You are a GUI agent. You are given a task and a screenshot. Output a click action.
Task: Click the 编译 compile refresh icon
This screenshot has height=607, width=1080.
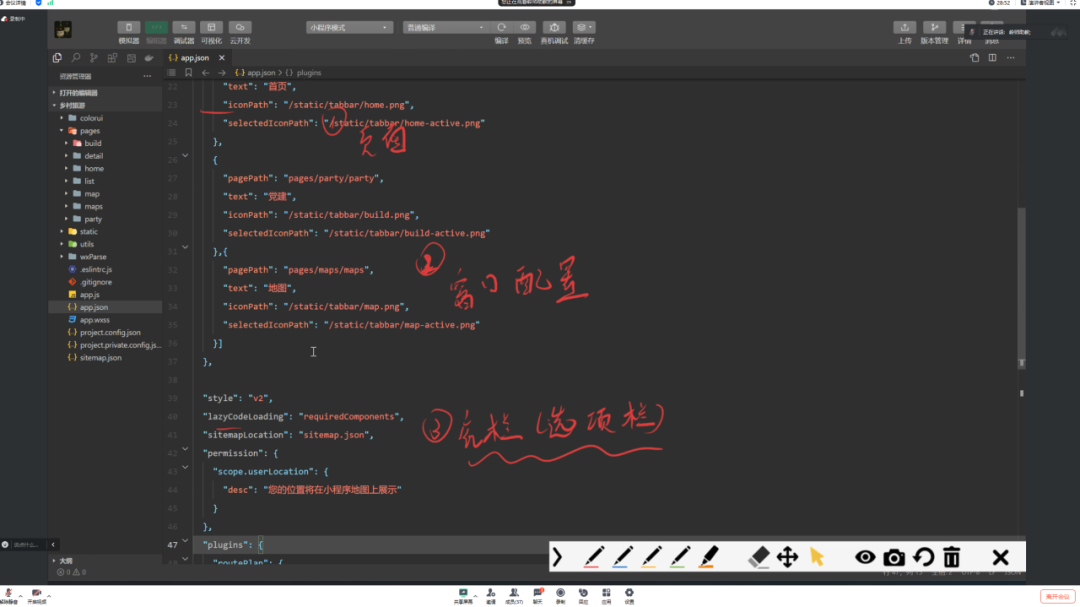click(x=501, y=28)
